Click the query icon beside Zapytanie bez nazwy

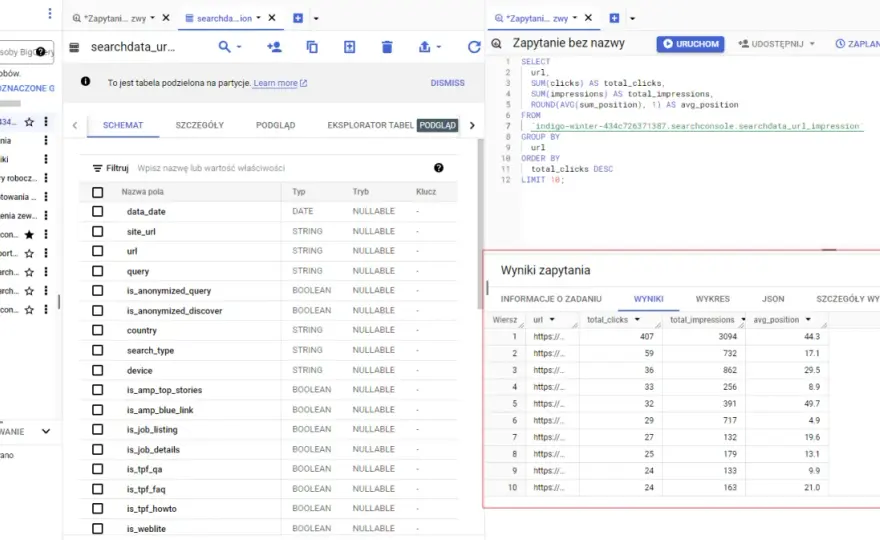497,44
